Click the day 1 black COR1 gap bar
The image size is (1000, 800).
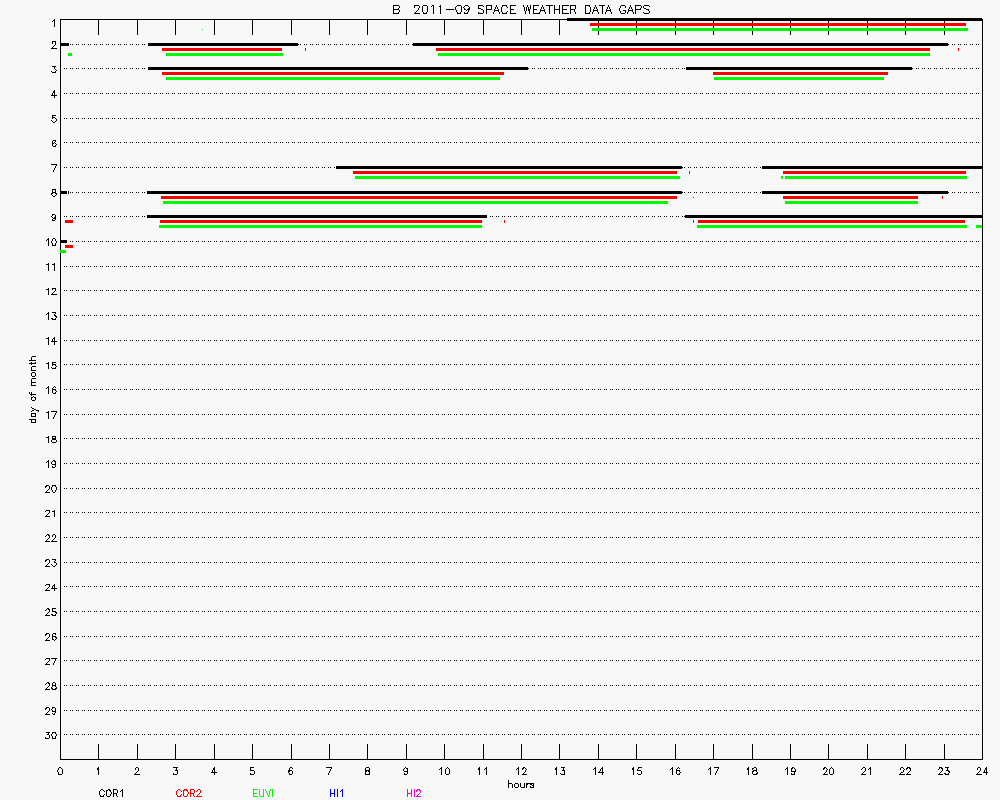click(773, 19)
